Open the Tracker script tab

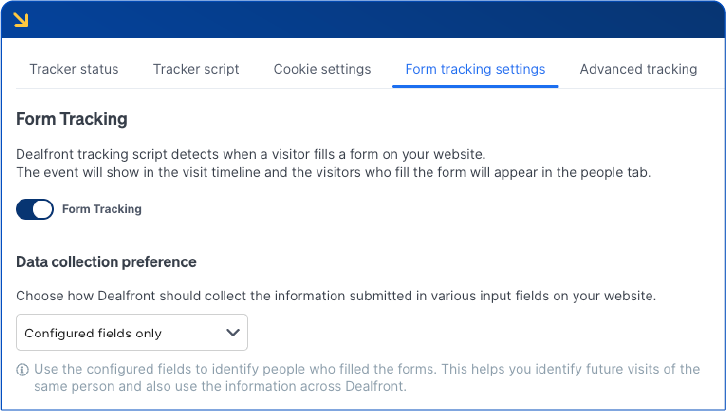pyautogui.click(x=196, y=70)
